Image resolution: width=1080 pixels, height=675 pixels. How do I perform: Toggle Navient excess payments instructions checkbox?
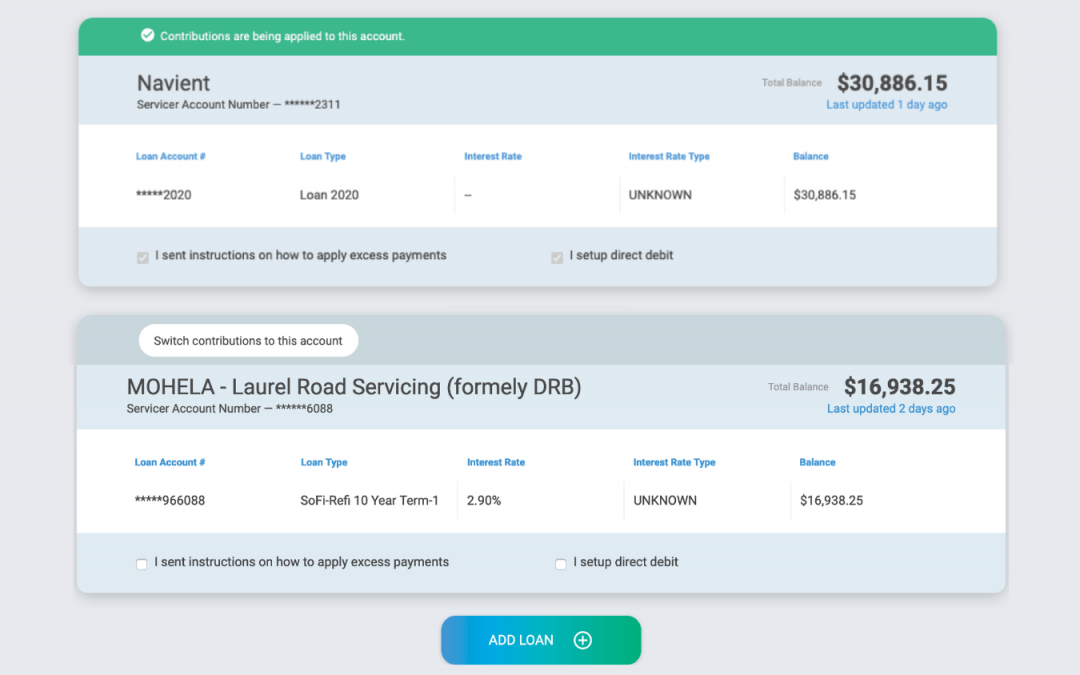click(143, 258)
